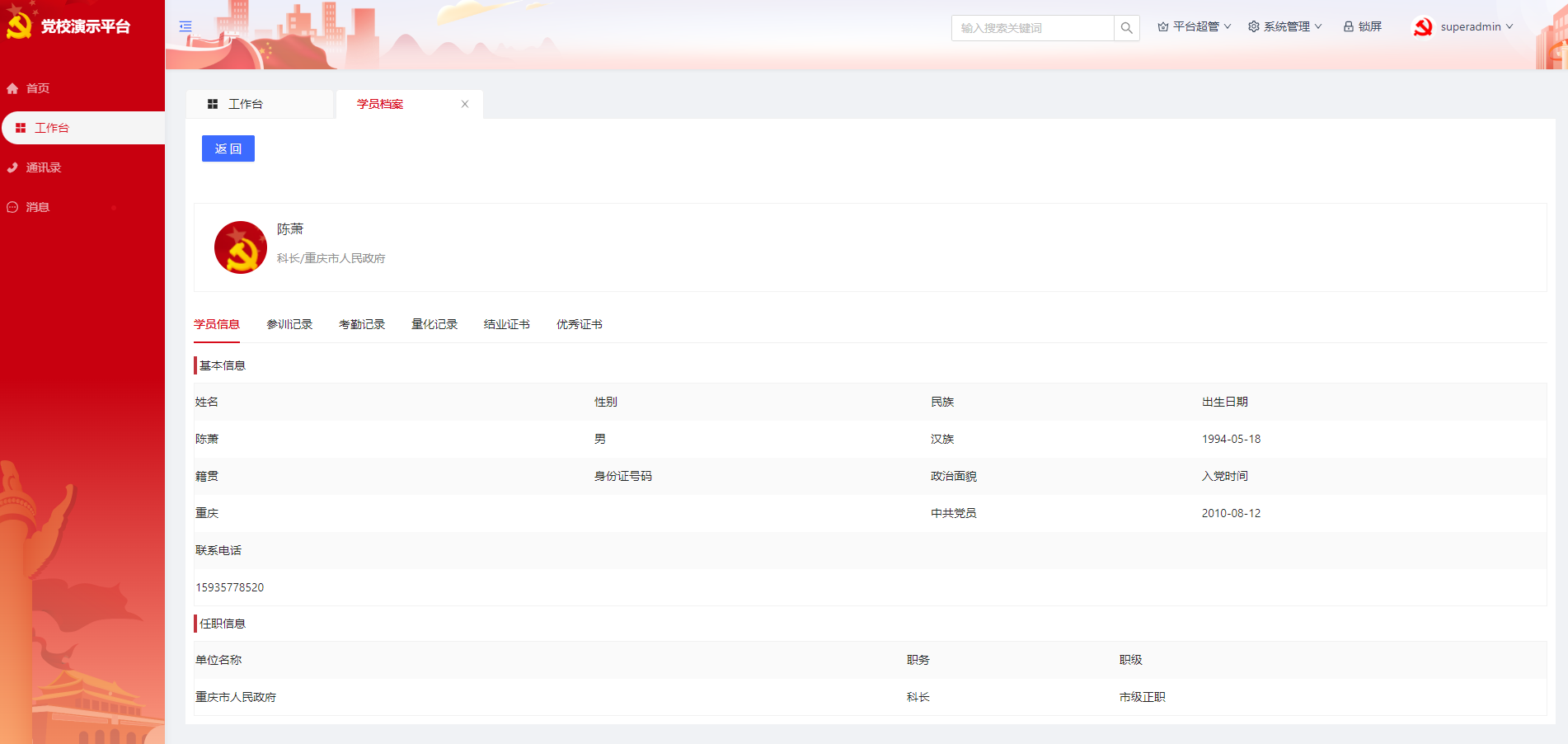Expand the 平台超管 dropdown
Image resolution: width=1568 pixels, height=744 pixels.
point(1195,26)
